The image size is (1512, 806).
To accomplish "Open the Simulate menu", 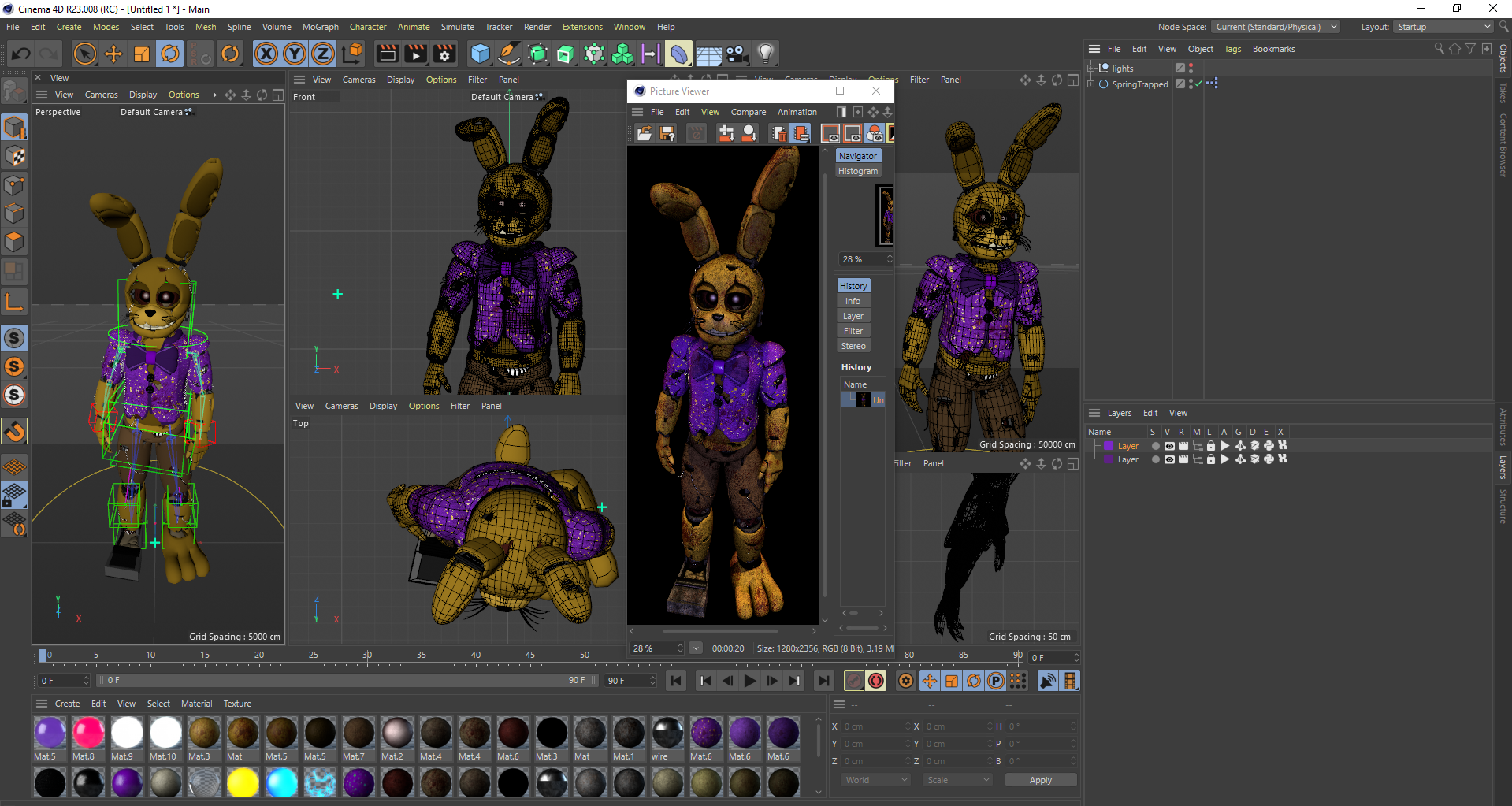I will point(457,27).
